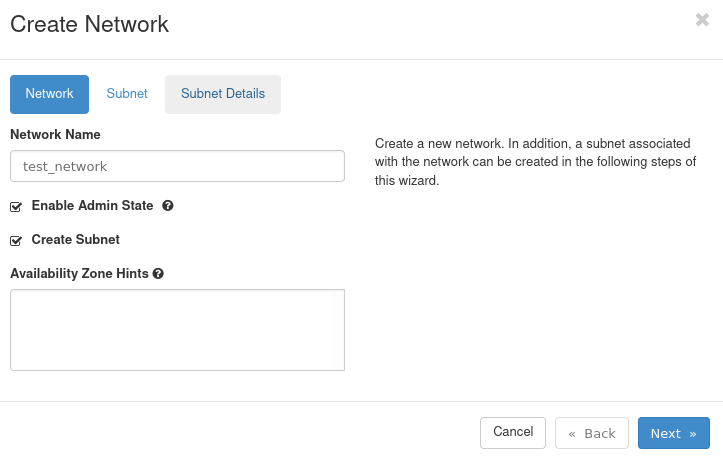Viewport: 723px width, 461px height.
Task: Click the Create Network dialog title
Action: [89, 24]
